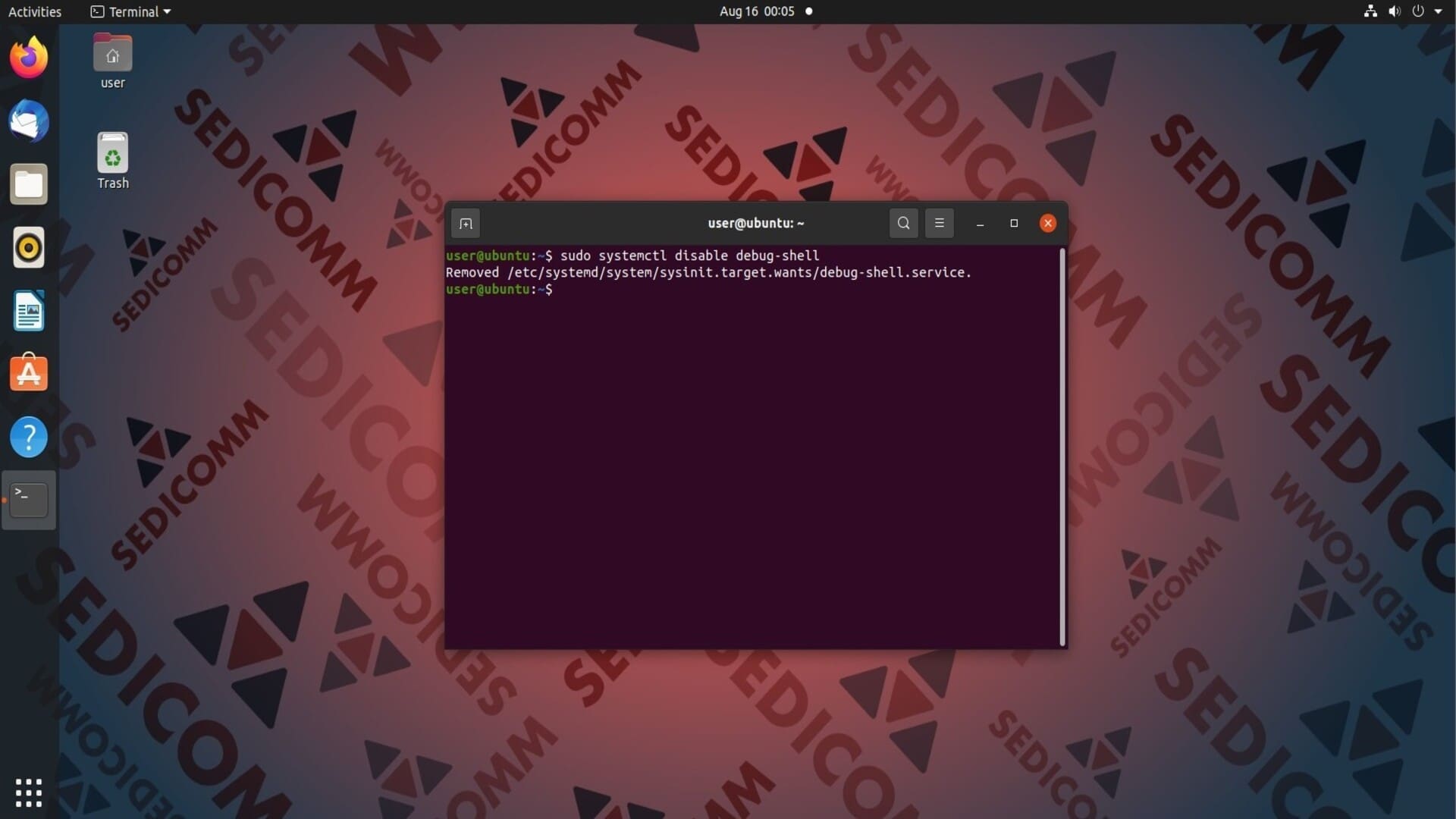The height and width of the screenshot is (819, 1456).
Task: Click the sudo systemctl disable debug-shell command line
Action: click(632, 256)
